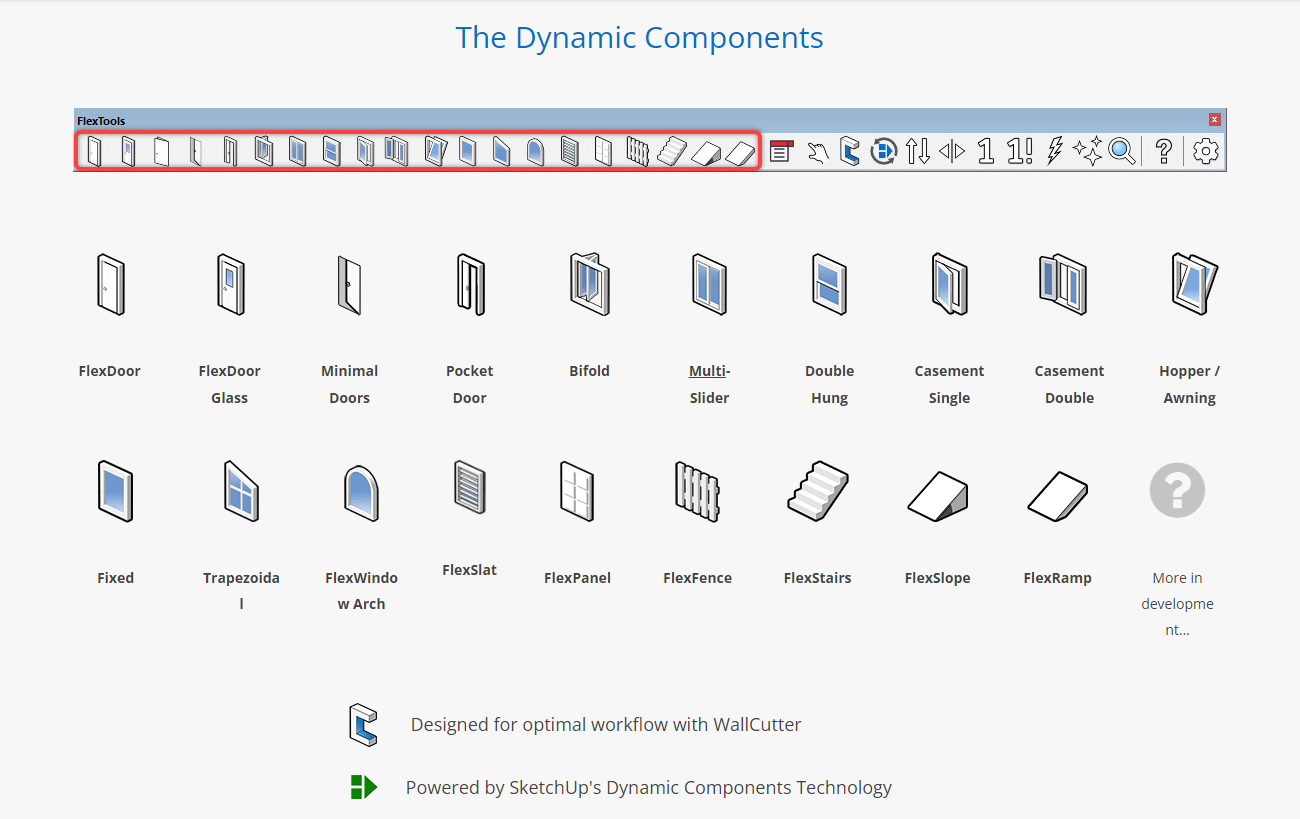Click the large Casement Double window image
This screenshot has height=819, width=1300.
[x=1063, y=284]
